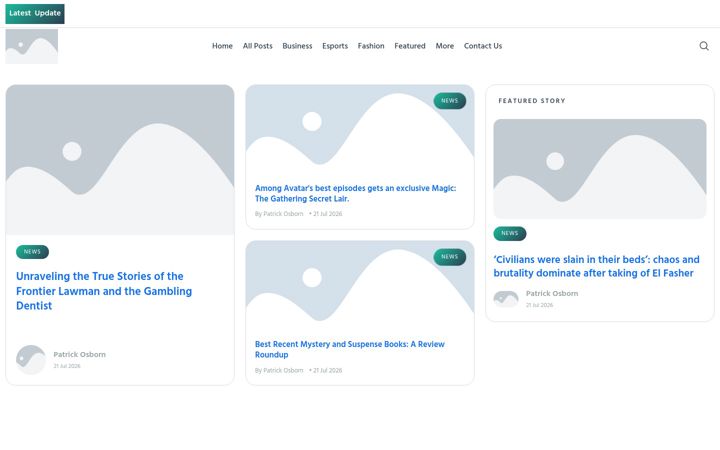Click date in Featured Story panel
This screenshot has width=720, height=450.
pos(539,305)
